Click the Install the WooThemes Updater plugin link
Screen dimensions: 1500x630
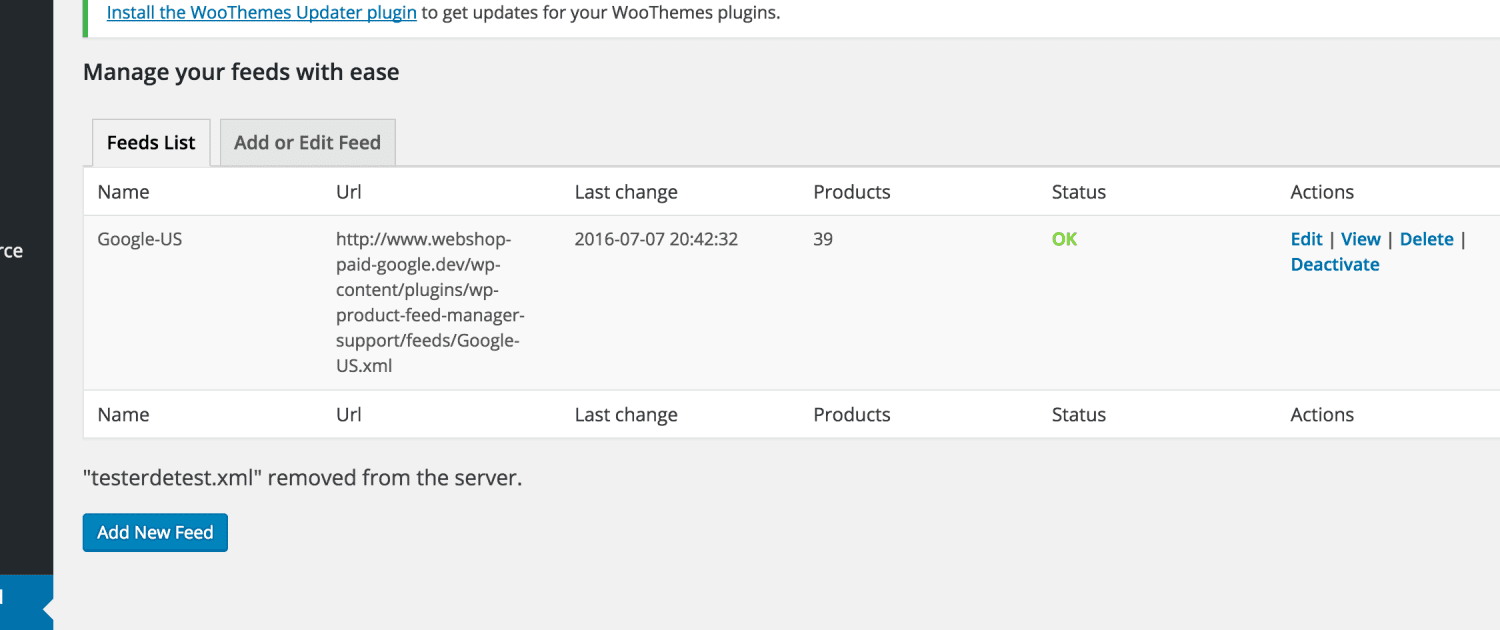coord(261,13)
